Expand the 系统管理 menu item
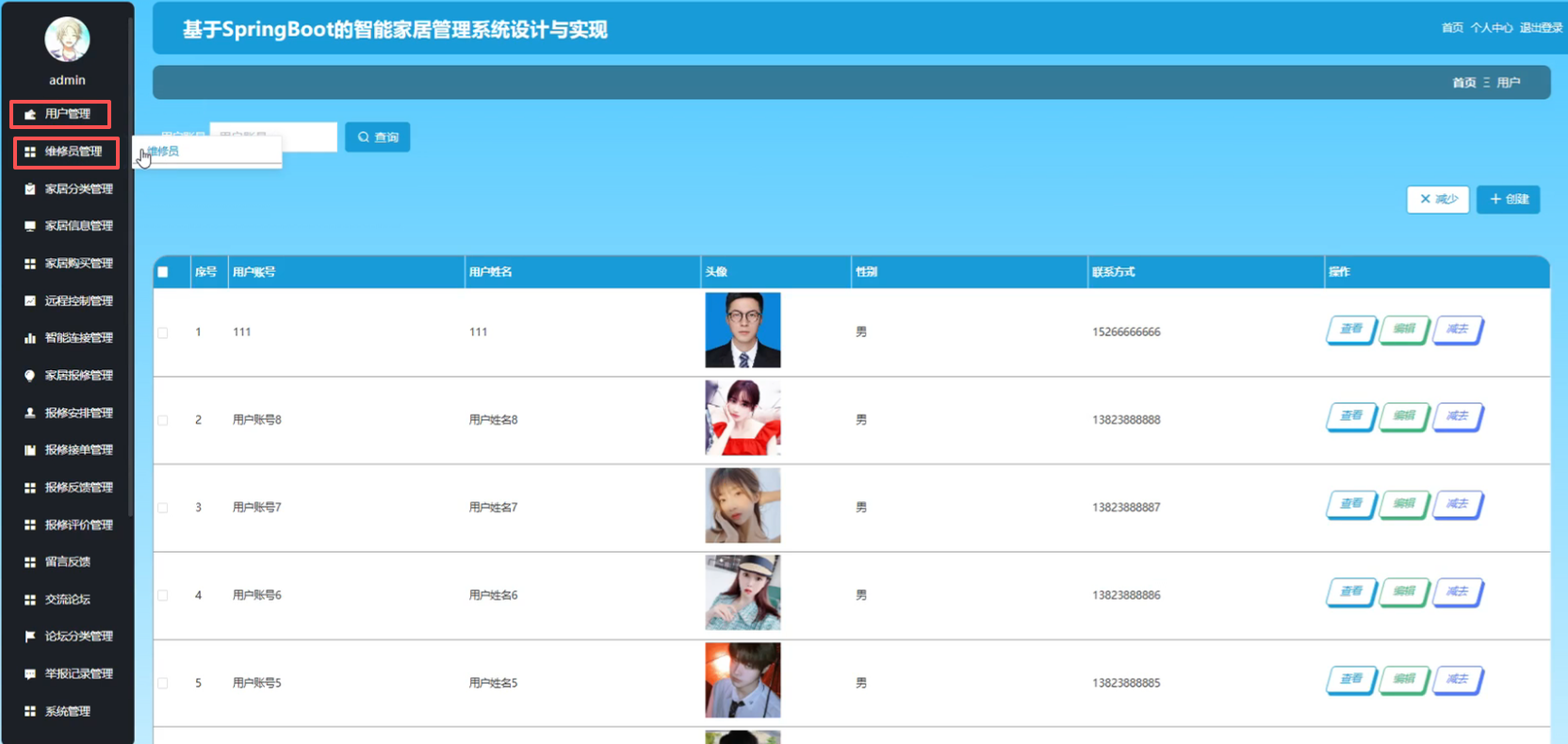 (67, 712)
